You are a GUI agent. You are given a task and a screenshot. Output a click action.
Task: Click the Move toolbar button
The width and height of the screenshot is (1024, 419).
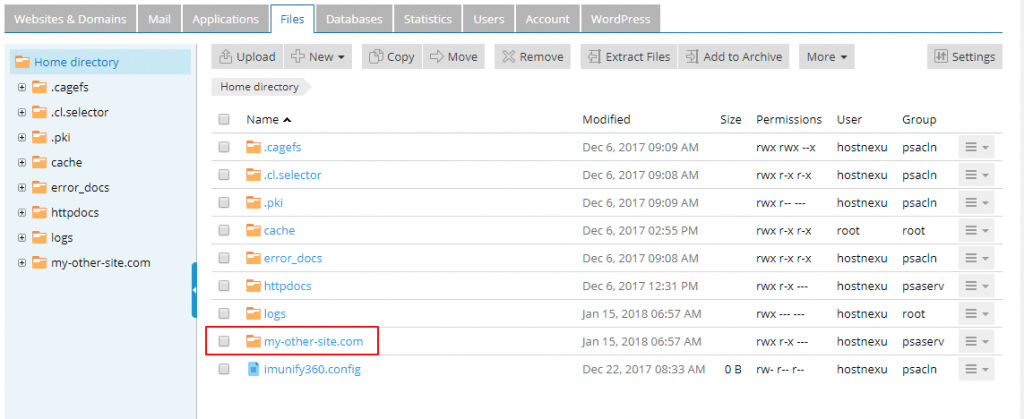tap(453, 57)
